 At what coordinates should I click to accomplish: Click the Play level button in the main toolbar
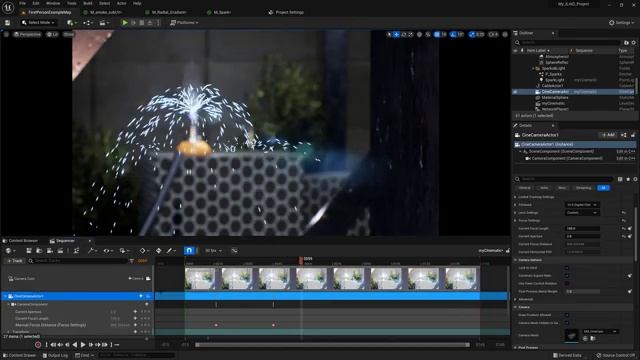125,23
